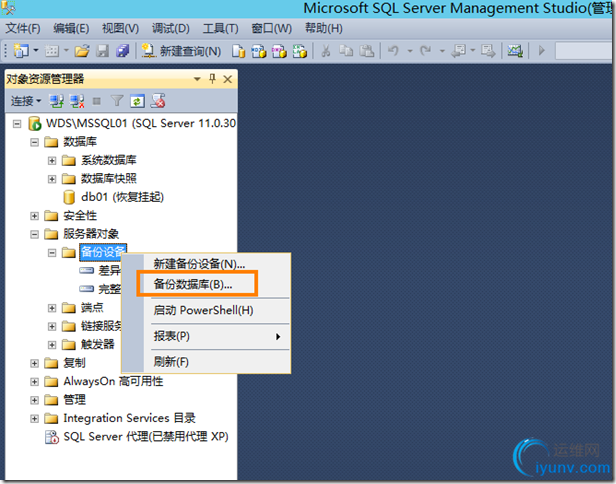
Task: Open the 帮助(H) menu
Action: click(x=324, y=28)
